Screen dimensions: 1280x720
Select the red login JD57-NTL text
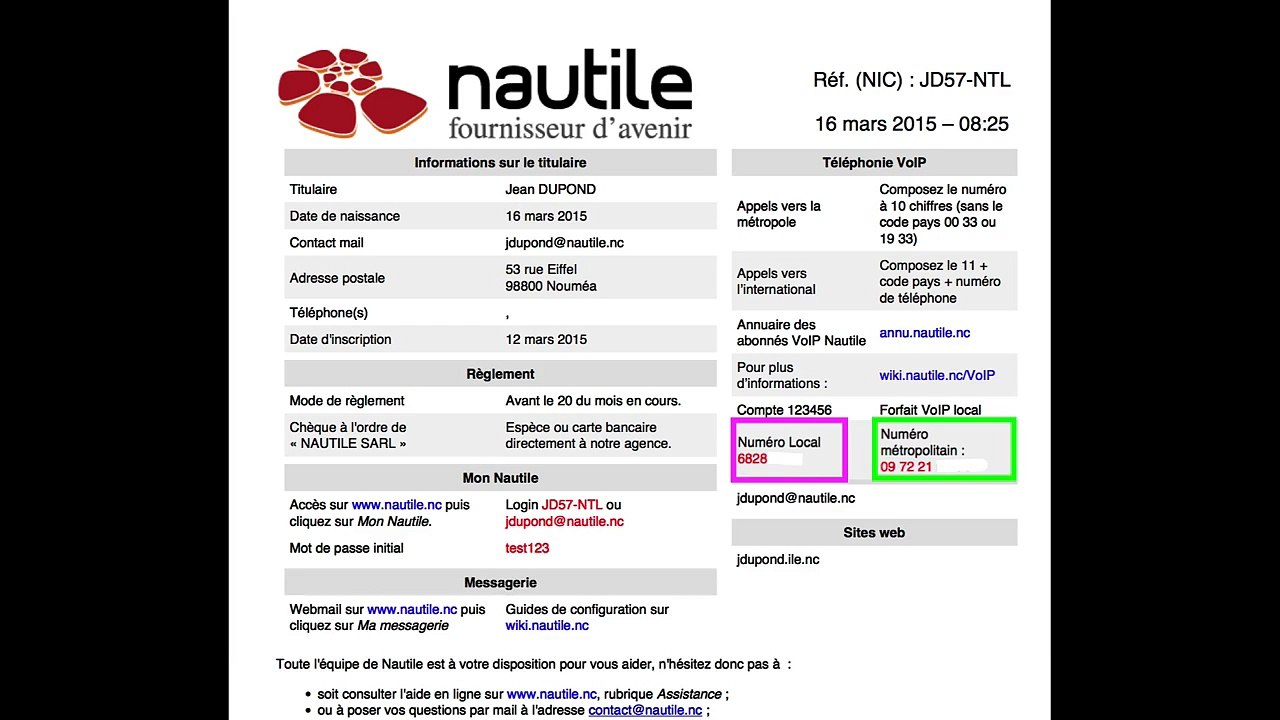(572, 505)
